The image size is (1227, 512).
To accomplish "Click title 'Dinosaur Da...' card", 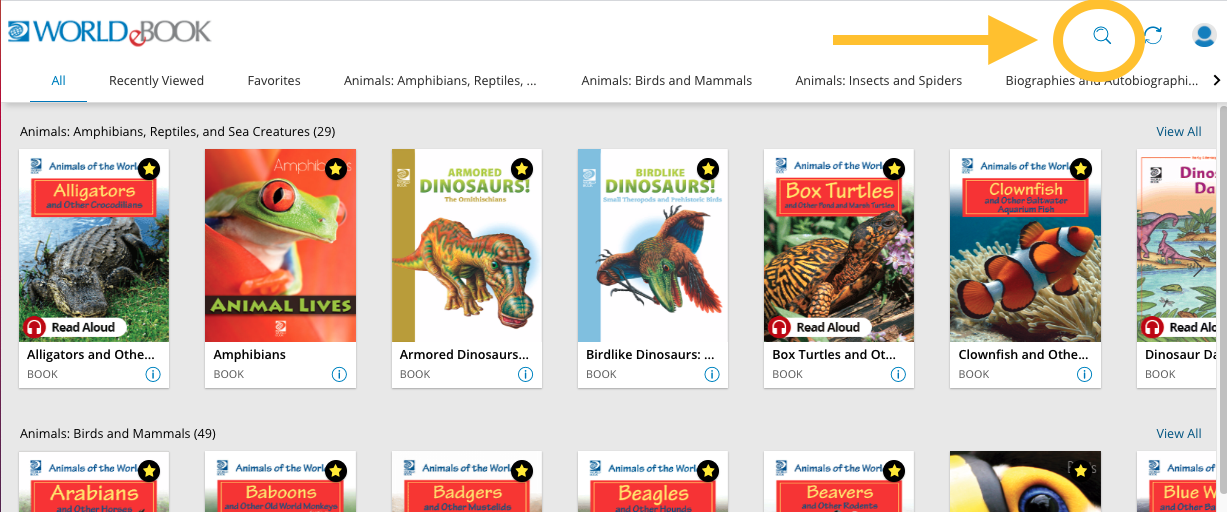I will (x=1181, y=354).
